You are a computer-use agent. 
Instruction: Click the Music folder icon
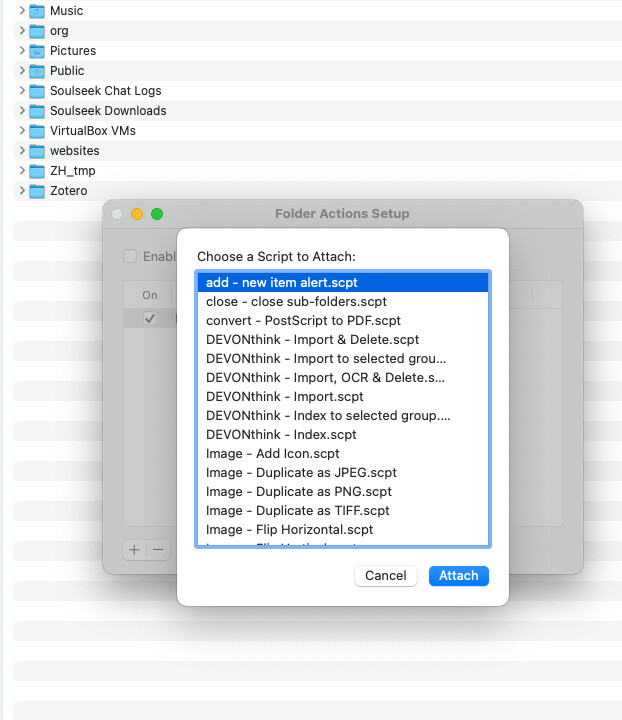pos(37,11)
